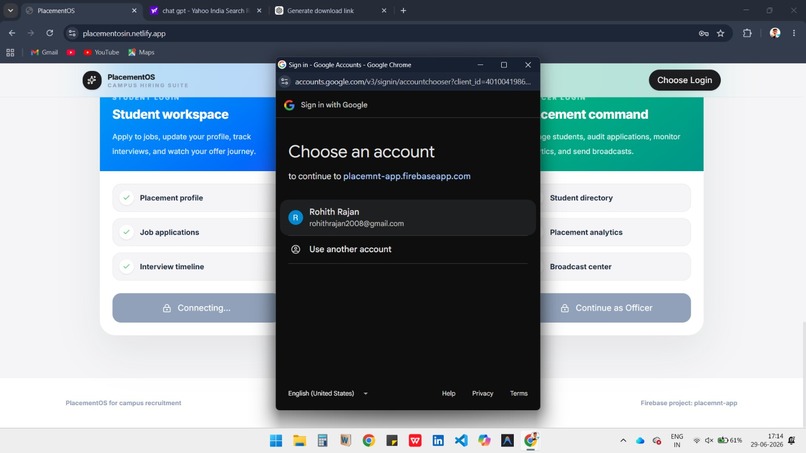Click the Google G logo in popup
806x453 pixels.
click(289, 105)
